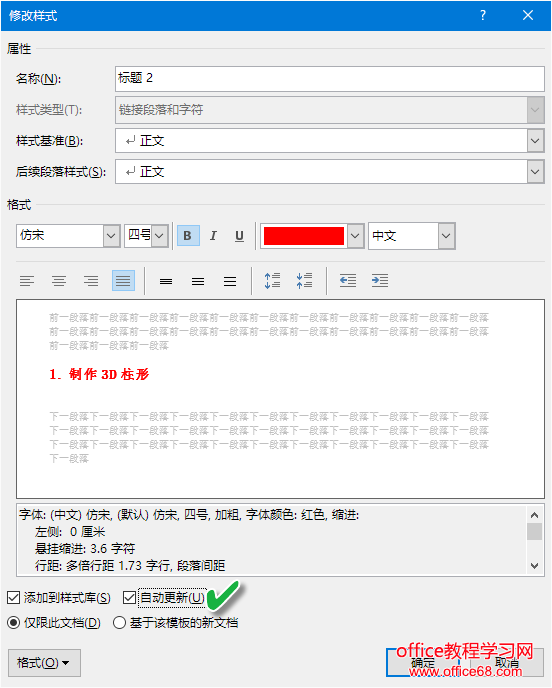Image resolution: width=552 pixels, height=688 pixels.
Task: Toggle the Underline formatting button
Action: [239, 236]
